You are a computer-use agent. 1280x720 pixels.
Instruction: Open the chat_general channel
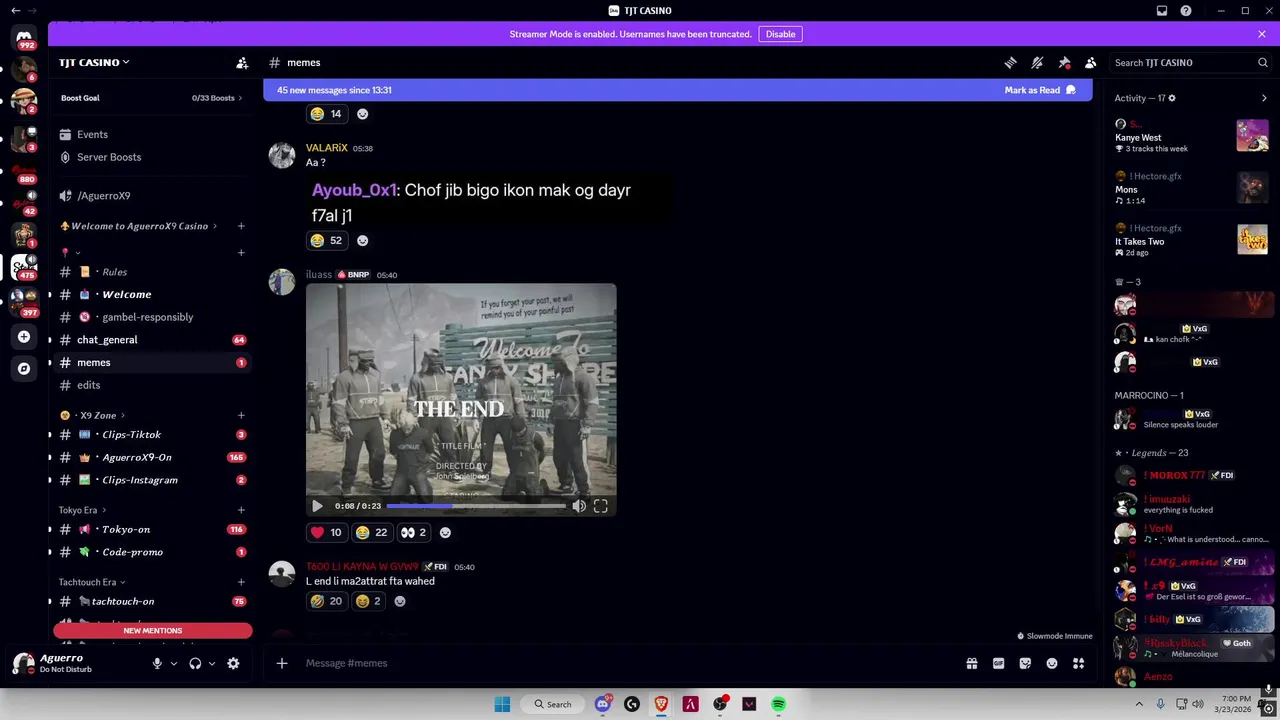151,340
